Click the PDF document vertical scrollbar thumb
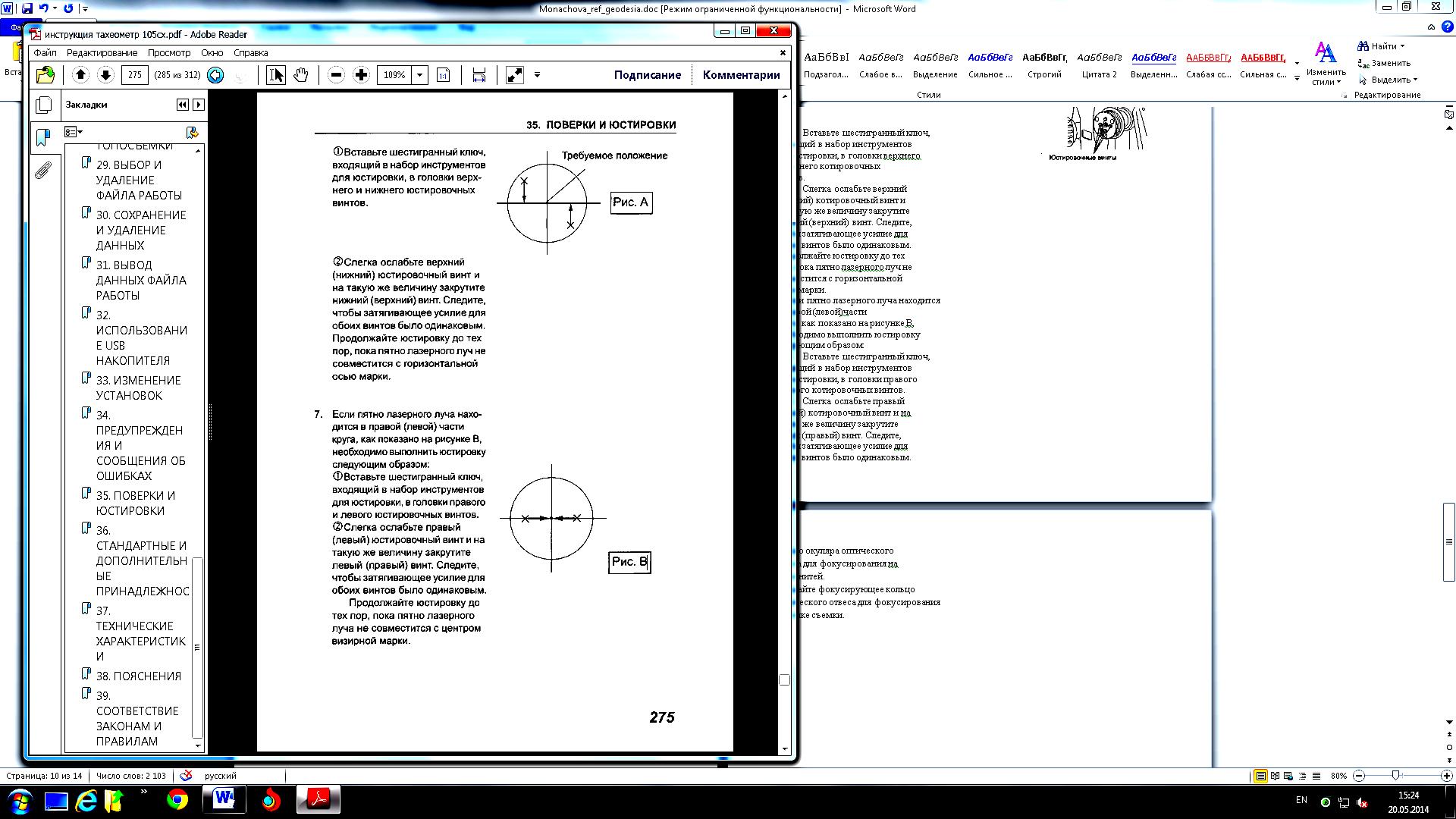 [784, 679]
